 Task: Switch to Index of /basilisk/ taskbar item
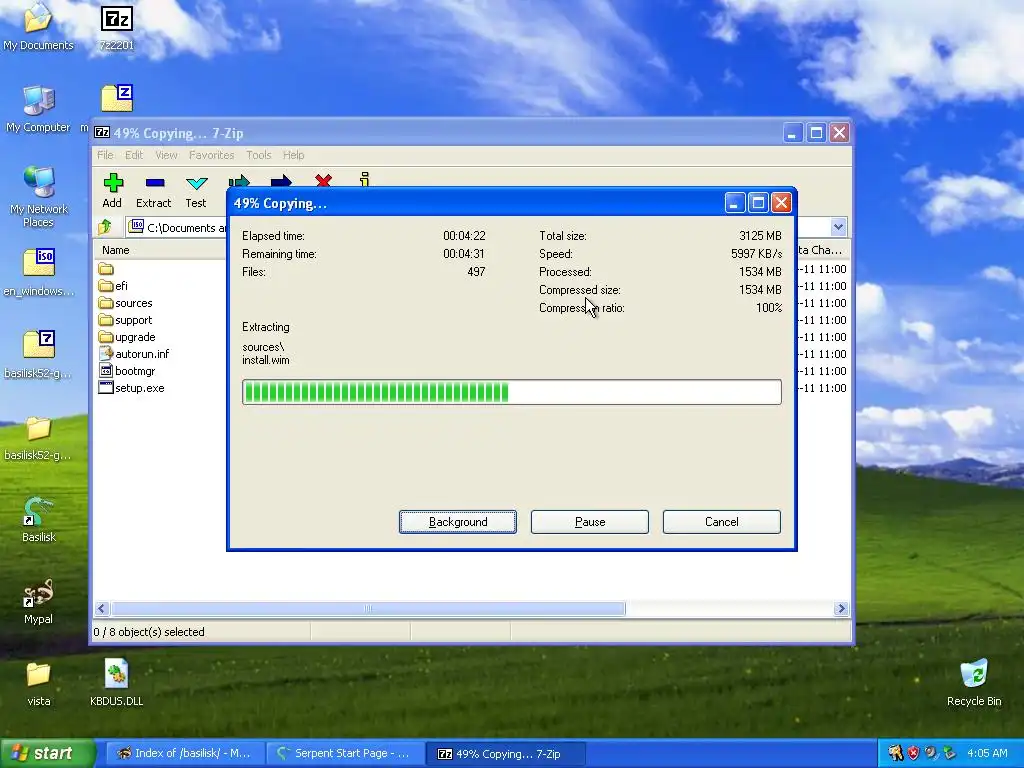[x=185, y=754]
